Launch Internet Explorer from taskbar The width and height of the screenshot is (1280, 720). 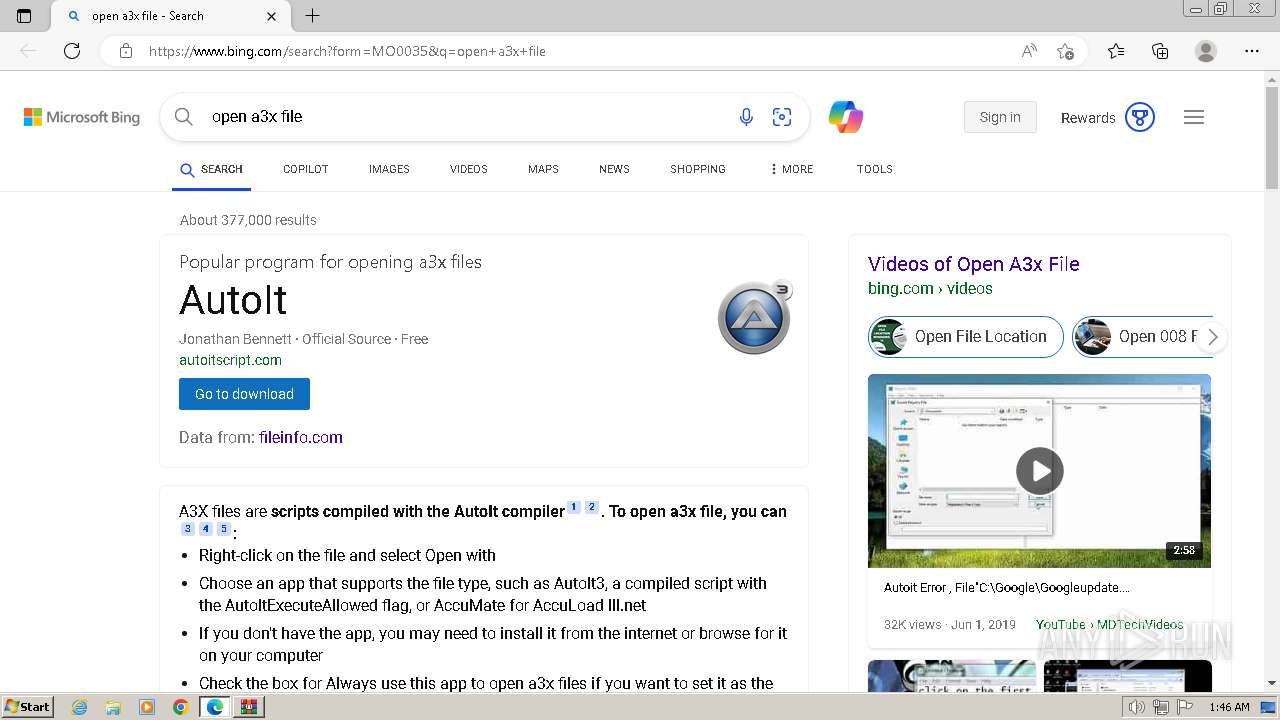[x=79, y=707]
